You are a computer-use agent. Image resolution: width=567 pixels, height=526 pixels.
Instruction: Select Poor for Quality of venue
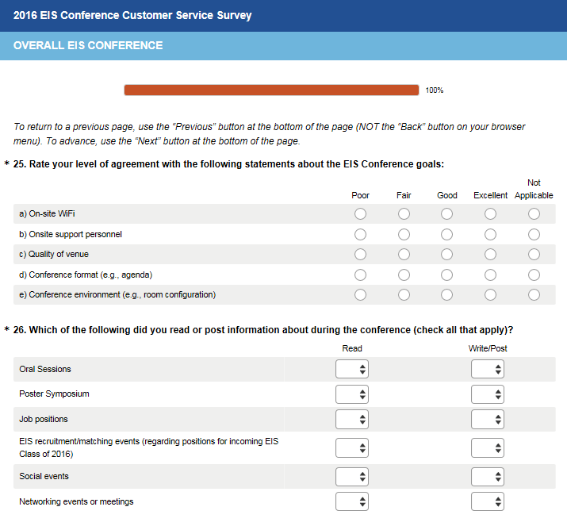[360, 255]
